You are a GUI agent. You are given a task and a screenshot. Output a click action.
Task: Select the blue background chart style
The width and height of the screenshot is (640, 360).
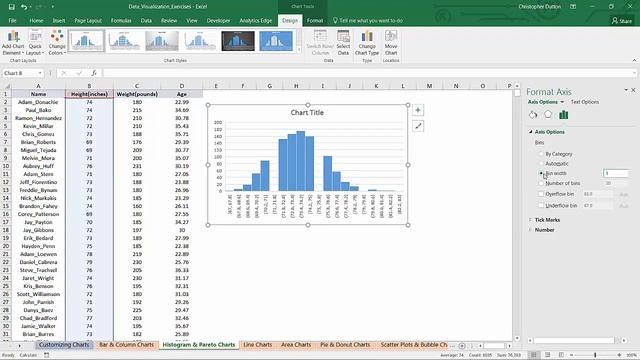click(276, 41)
